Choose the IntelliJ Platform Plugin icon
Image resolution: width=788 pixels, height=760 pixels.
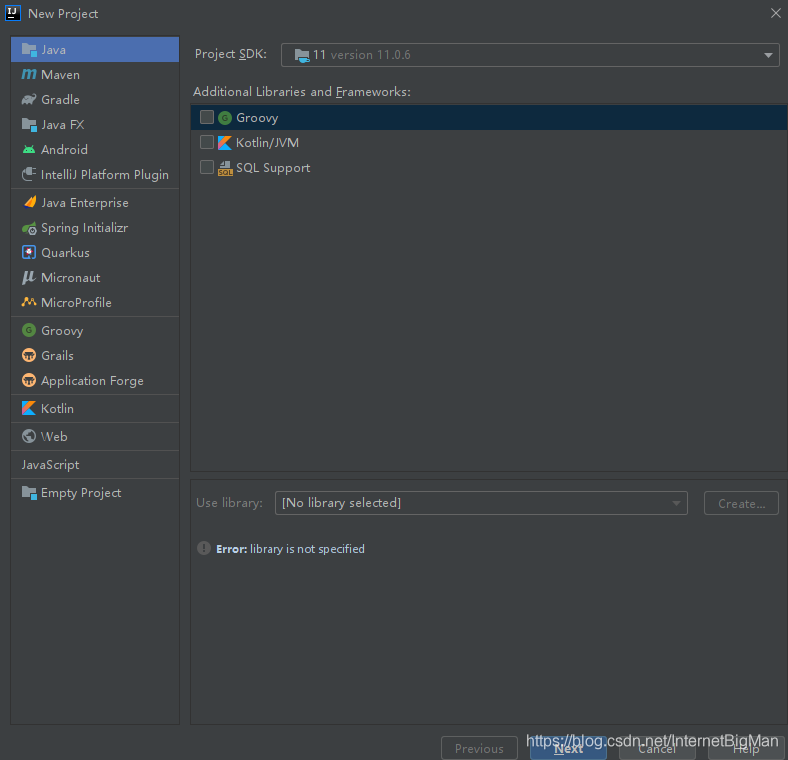(29, 174)
